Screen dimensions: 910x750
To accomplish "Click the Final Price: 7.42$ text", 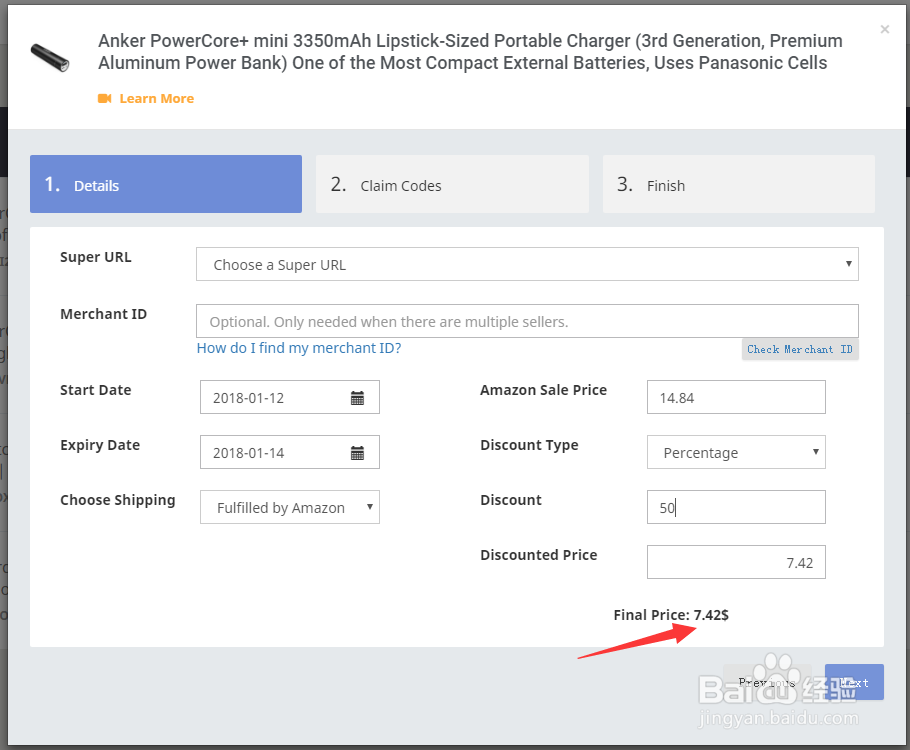I will pos(671,615).
